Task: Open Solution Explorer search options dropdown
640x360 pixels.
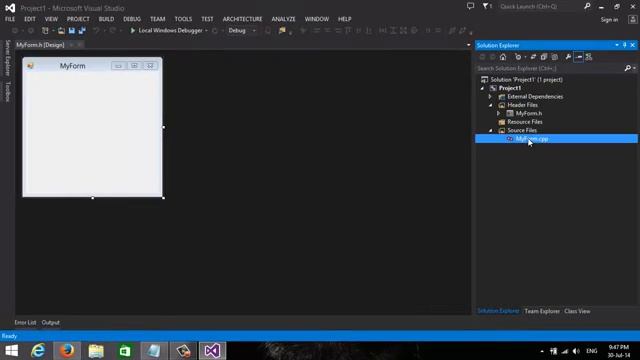Action: pyautogui.click(x=634, y=69)
